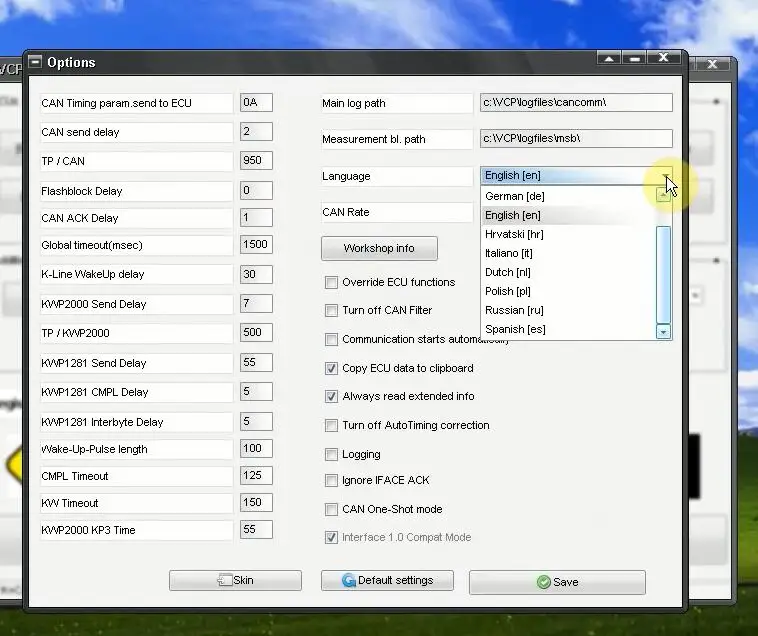The height and width of the screenshot is (636, 758).
Task: Close the Options dialog
Action: (664, 58)
